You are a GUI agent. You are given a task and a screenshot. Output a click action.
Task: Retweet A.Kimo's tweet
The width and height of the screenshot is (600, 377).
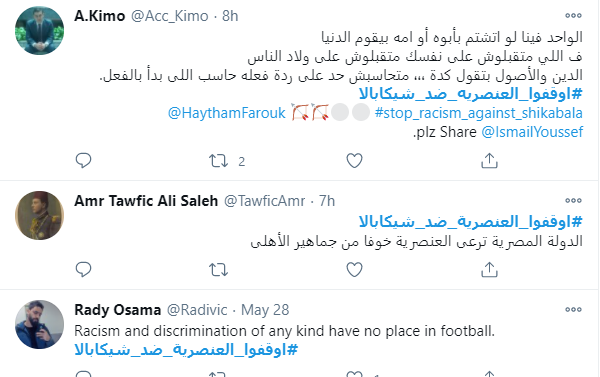pos(218,161)
